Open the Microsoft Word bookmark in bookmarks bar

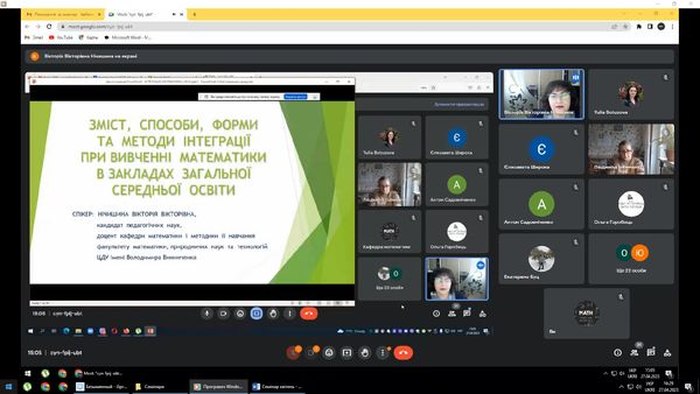click(127, 37)
